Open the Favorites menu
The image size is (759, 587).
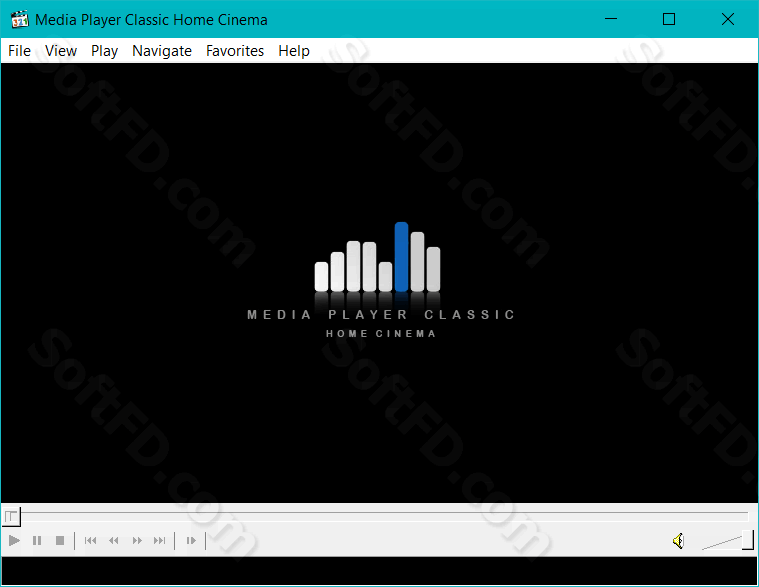point(235,51)
